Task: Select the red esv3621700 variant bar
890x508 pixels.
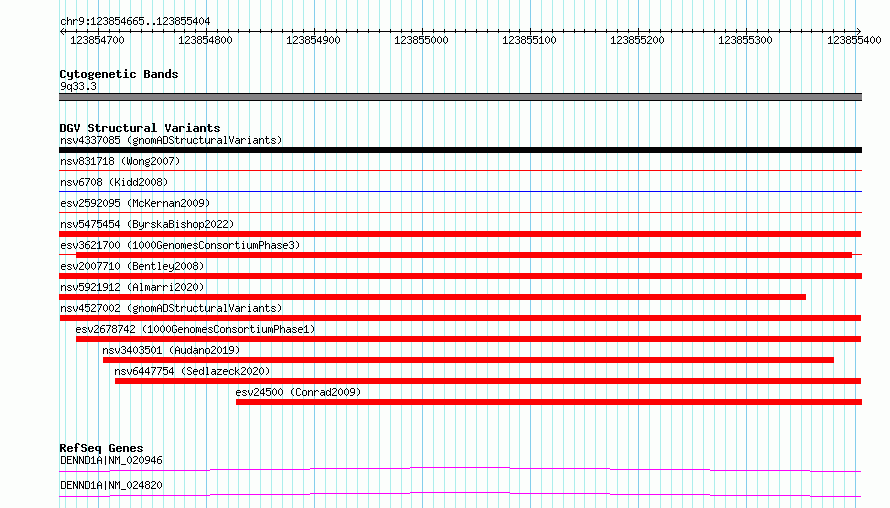Action: point(464,255)
